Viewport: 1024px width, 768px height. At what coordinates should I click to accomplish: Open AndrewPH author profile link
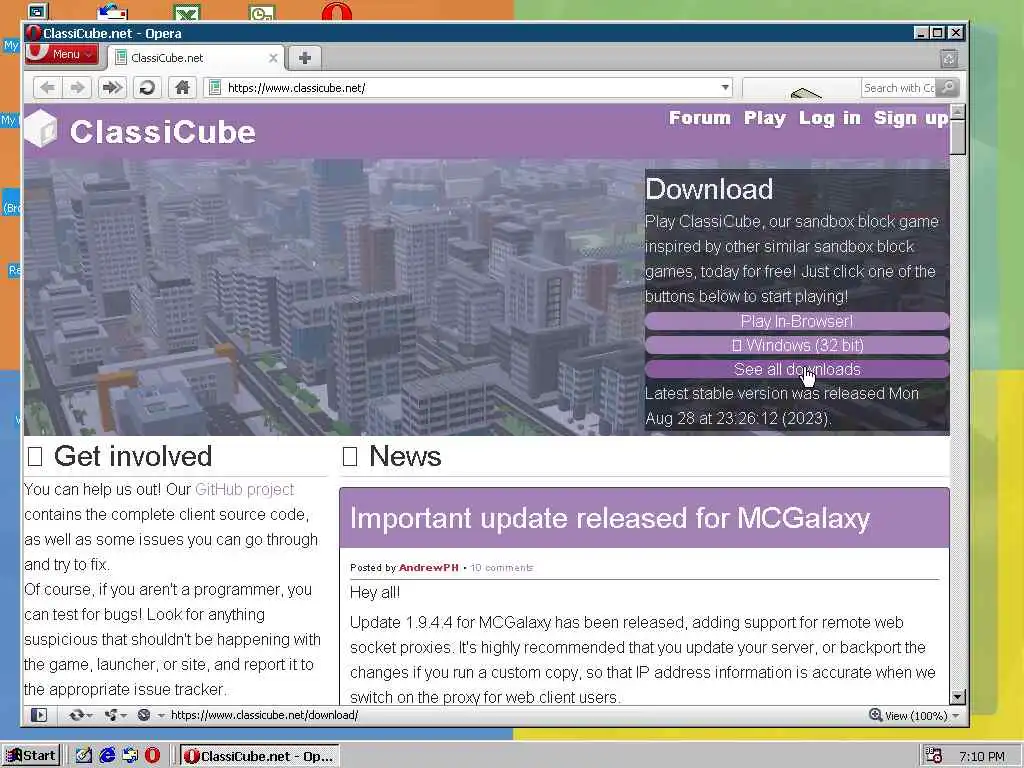point(428,568)
